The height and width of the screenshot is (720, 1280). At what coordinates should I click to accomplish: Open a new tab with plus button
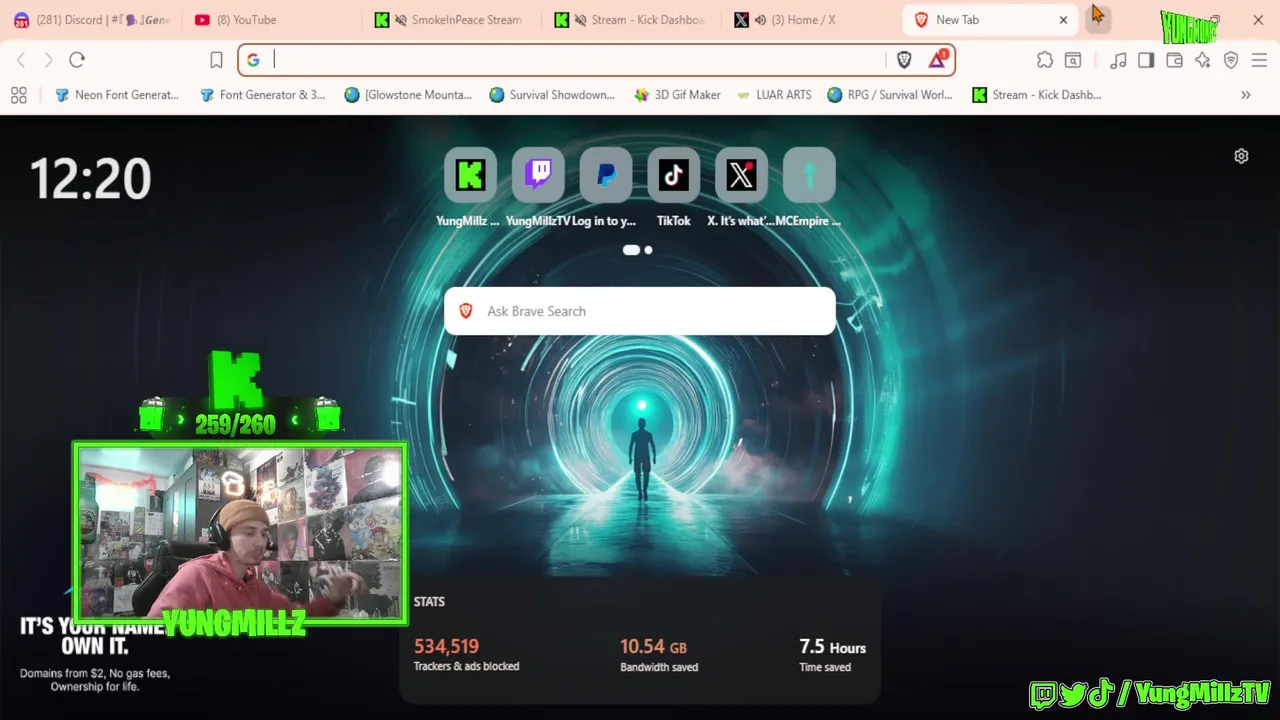click(x=1098, y=19)
